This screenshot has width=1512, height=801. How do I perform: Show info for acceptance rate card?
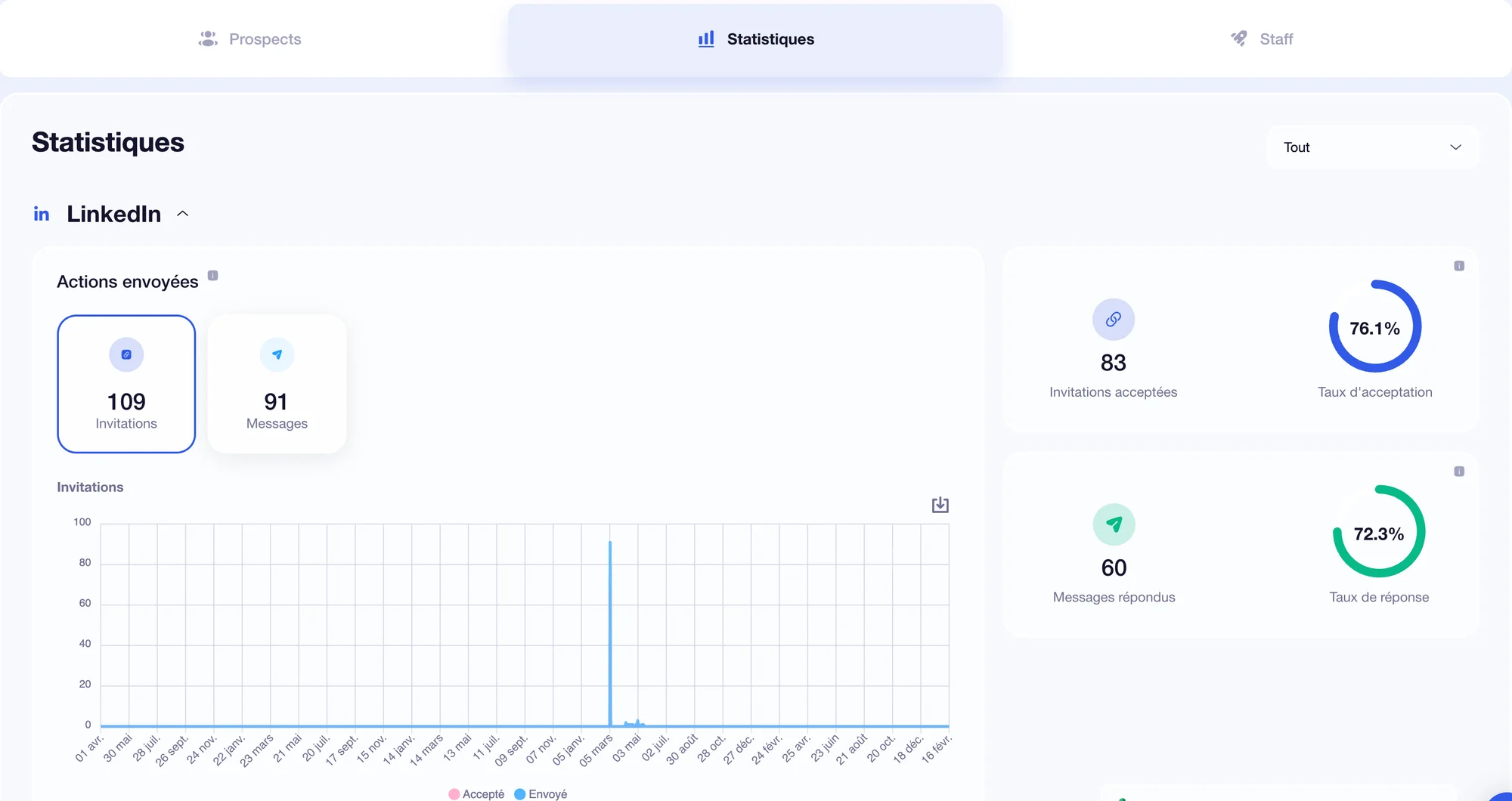coord(1459,266)
